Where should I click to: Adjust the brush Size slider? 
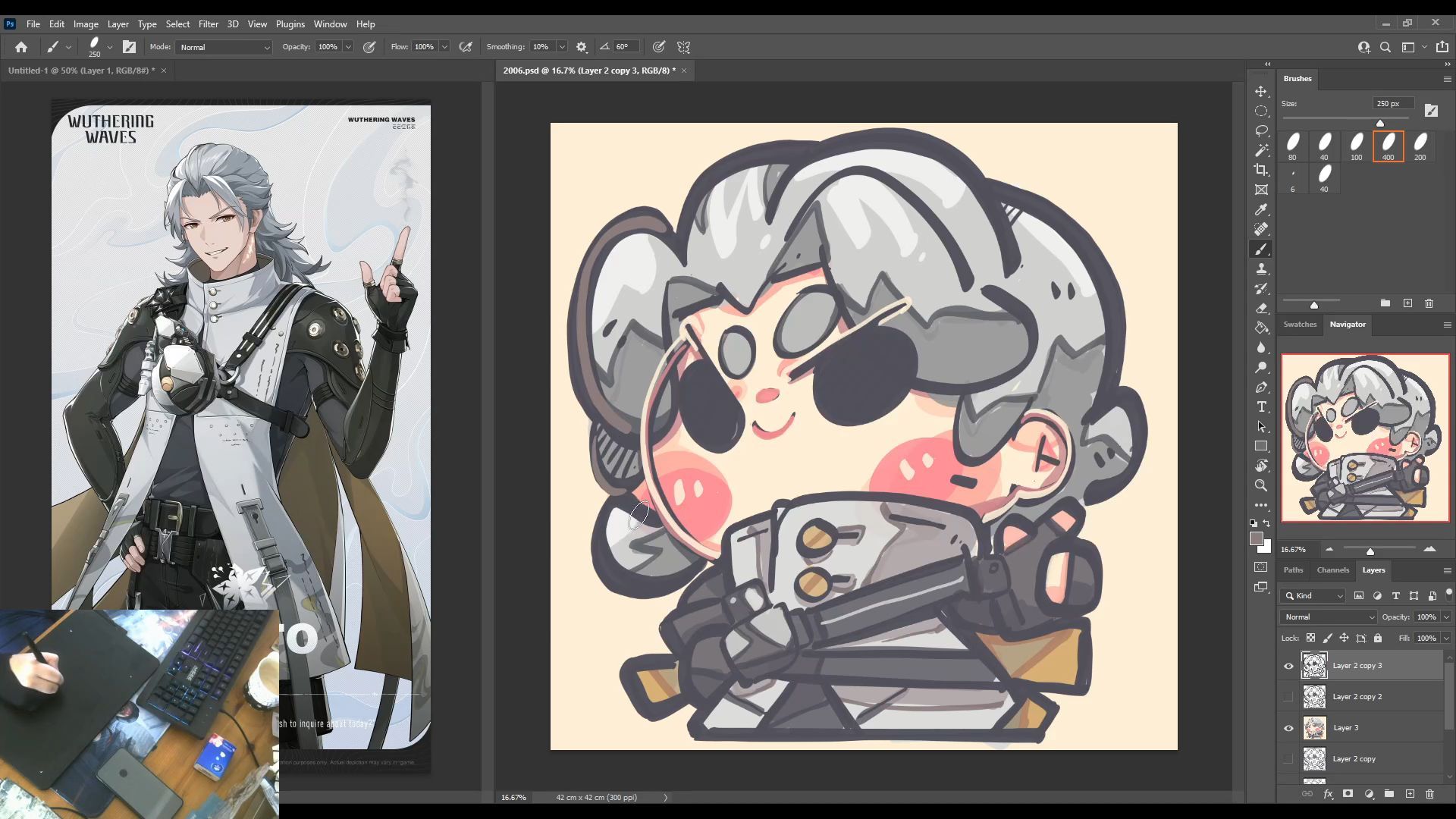[x=1380, y=123]
